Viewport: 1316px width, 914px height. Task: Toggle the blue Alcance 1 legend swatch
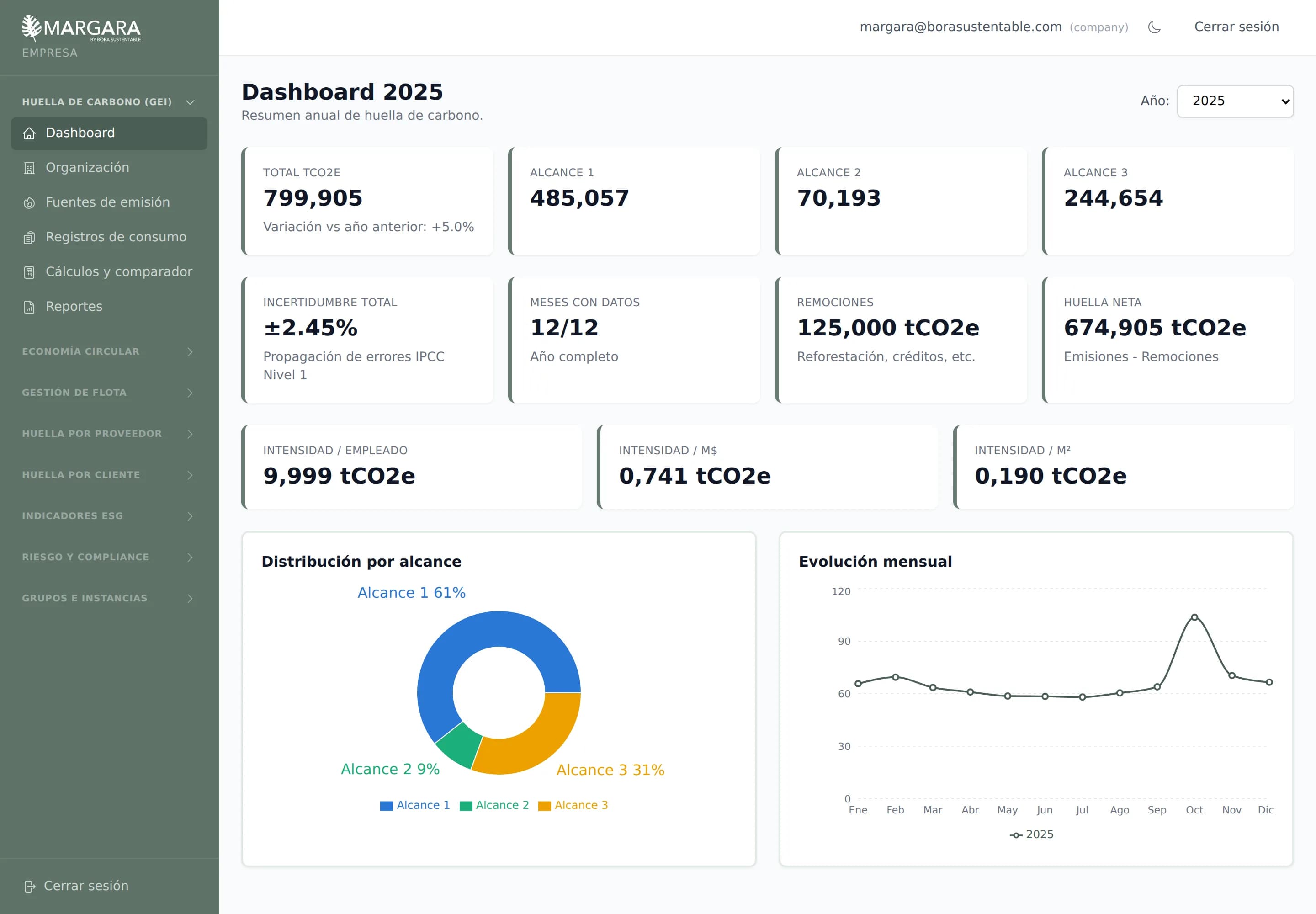[387, 806]
